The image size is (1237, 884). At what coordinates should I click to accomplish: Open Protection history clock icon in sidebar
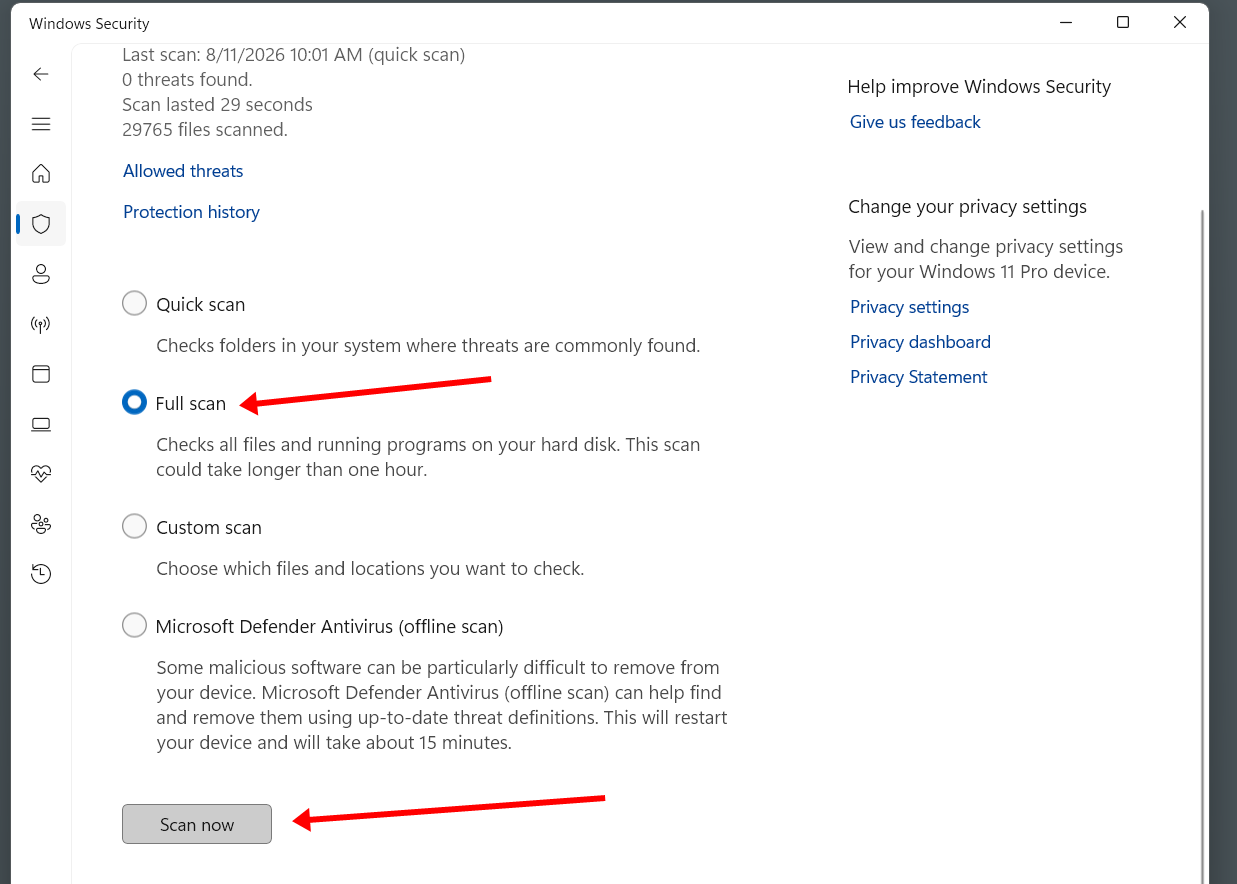(x=41, y=574)
